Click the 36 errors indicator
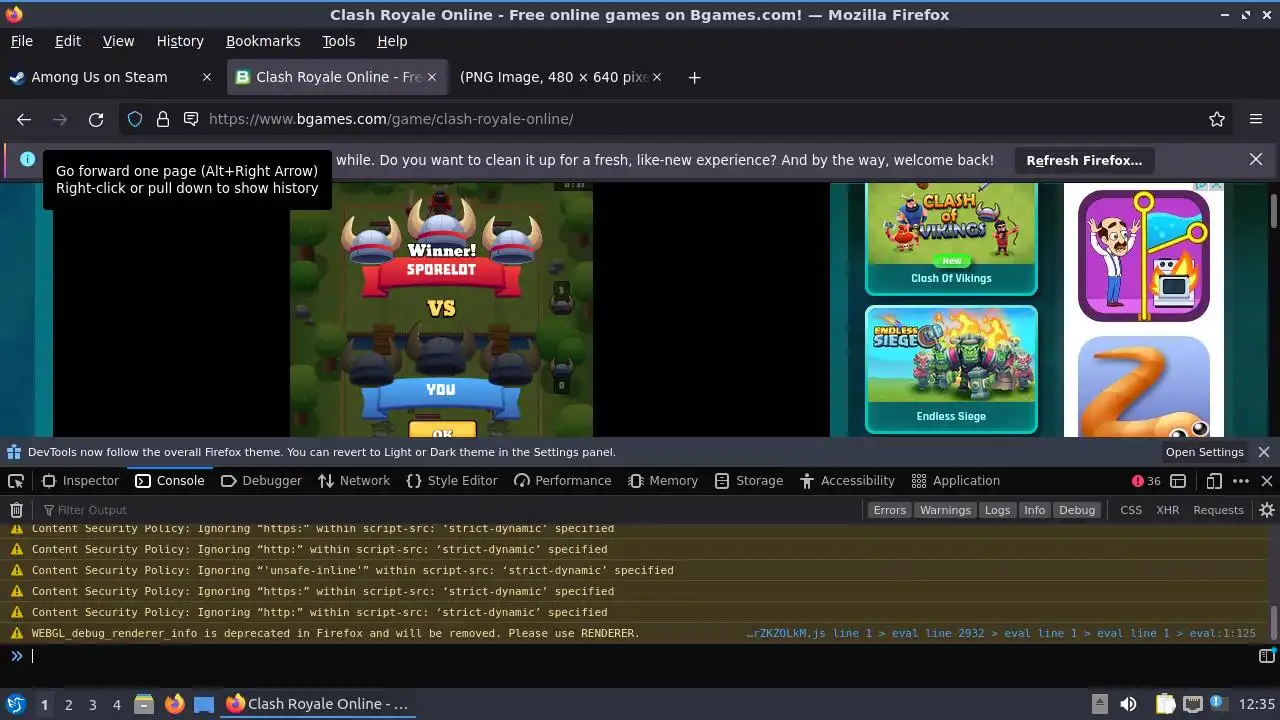The height and width of the screenshot is (720, 1280). [x=1146, y=481]
